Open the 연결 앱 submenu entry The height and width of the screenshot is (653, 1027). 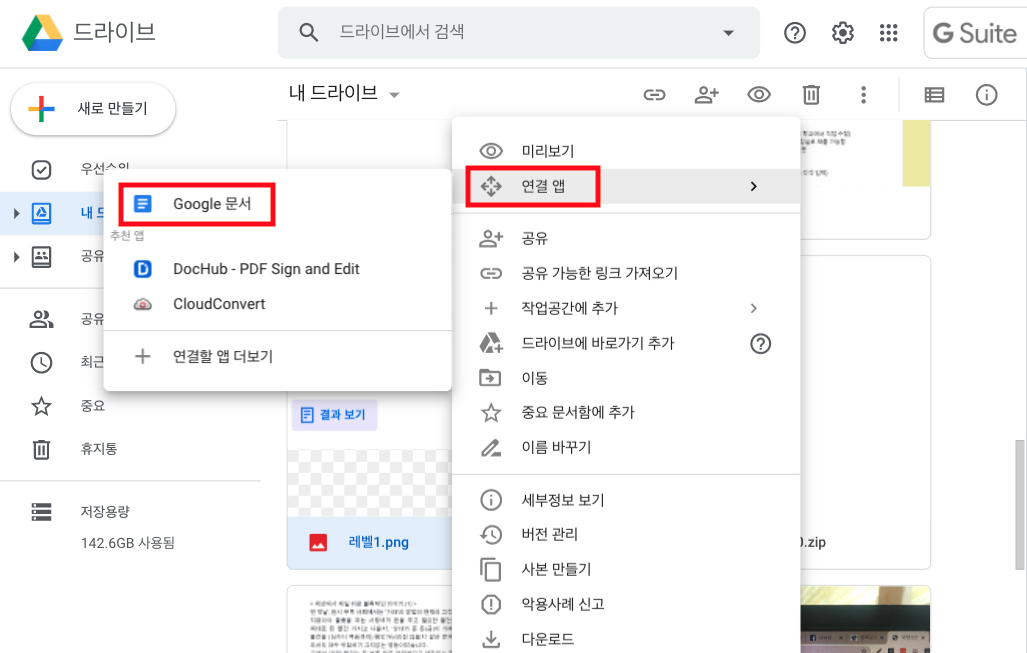pyautogui.click(x=626, y=187)
